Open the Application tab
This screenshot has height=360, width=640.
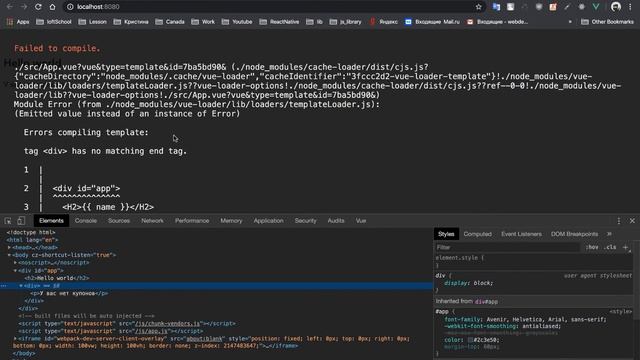[x=268, y=221]
